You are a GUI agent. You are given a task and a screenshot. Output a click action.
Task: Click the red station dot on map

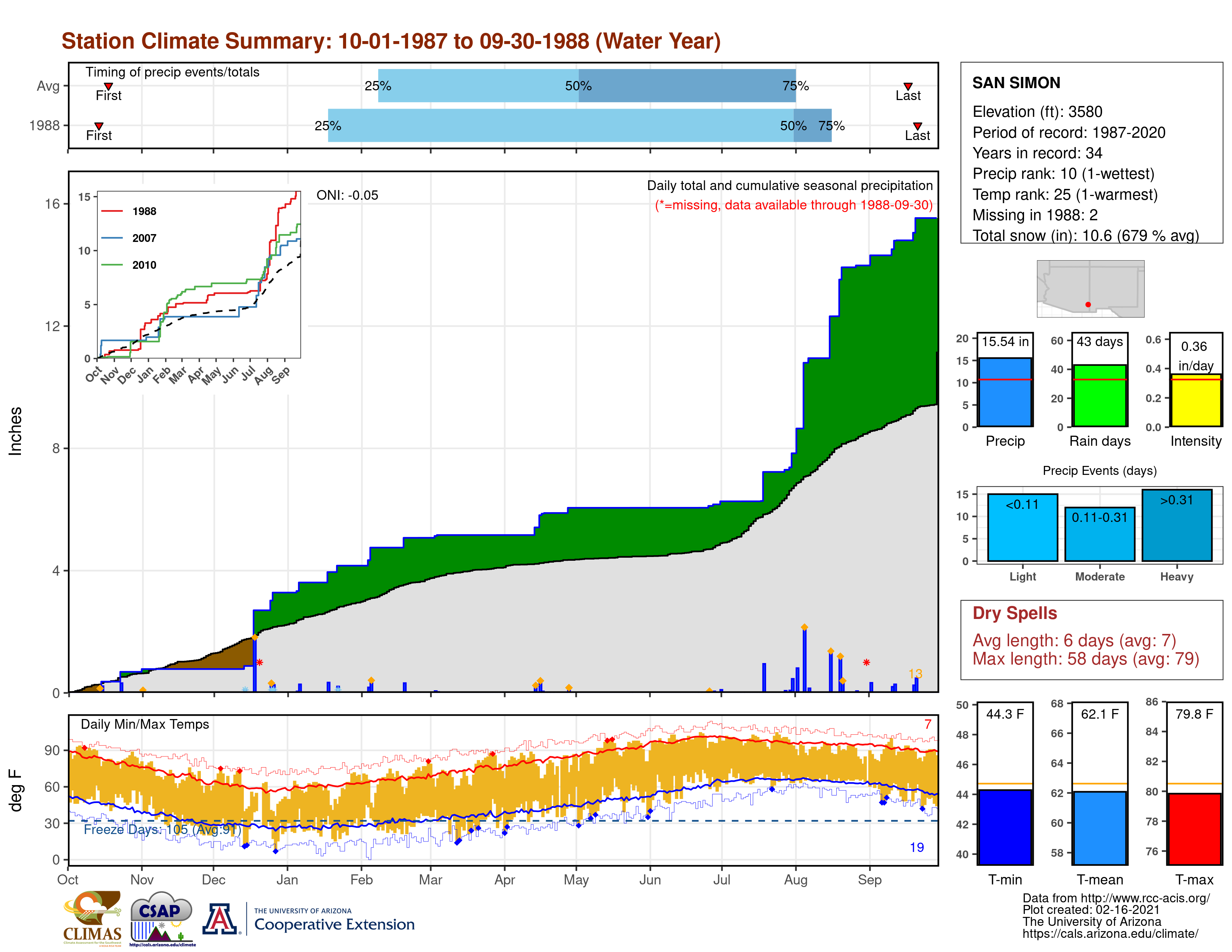(x=1088, y=305)
